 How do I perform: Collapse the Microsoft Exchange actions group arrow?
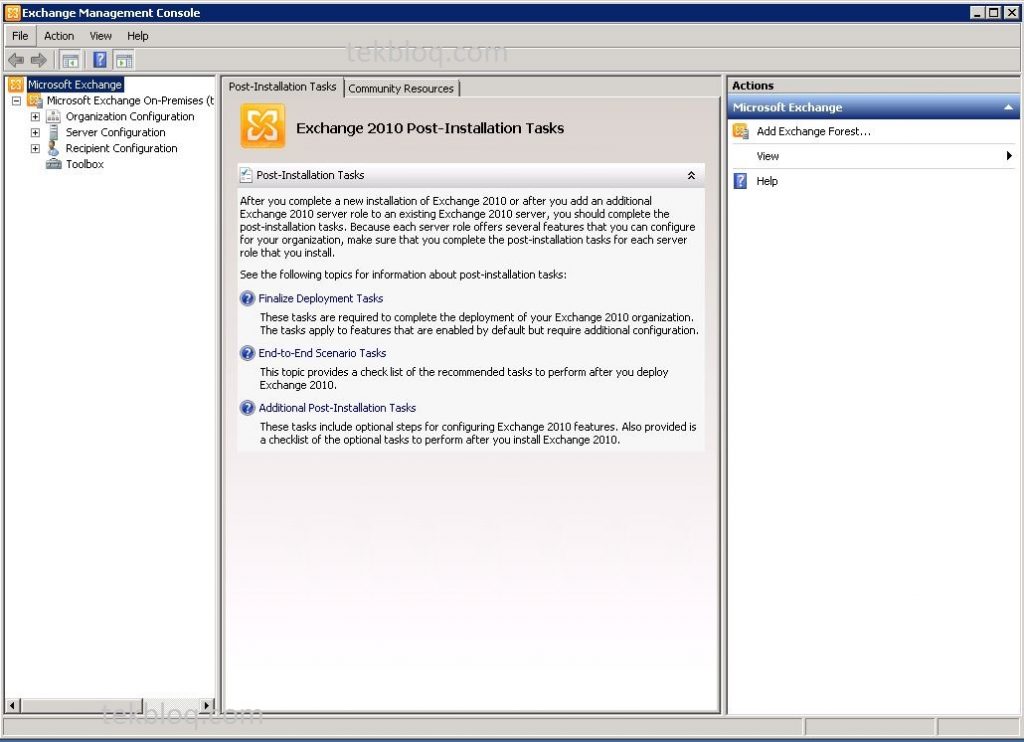[x=1008, y=107]
